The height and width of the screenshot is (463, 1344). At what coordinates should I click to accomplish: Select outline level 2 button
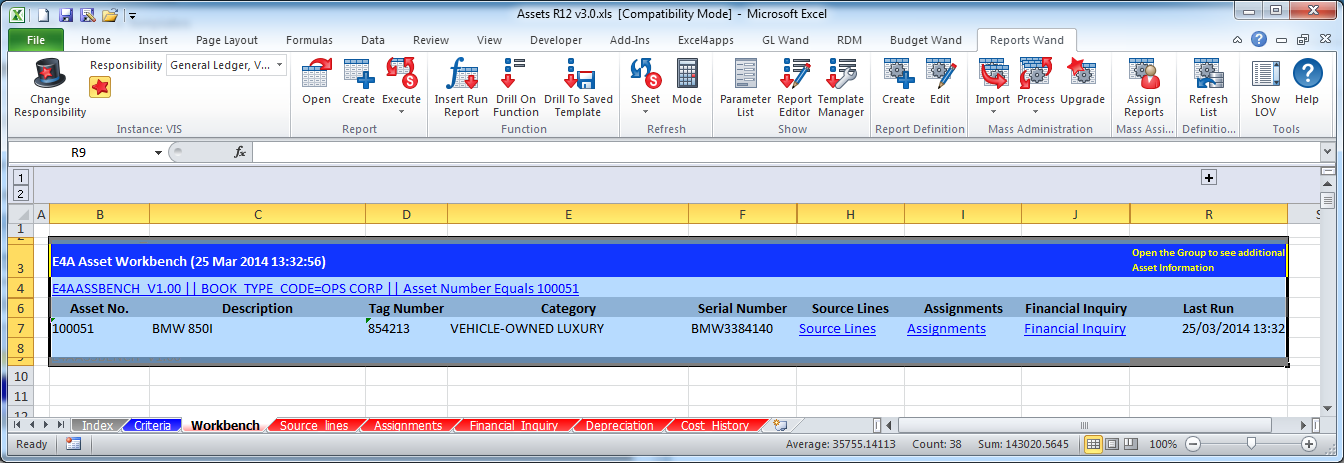[x=19, y=193]
